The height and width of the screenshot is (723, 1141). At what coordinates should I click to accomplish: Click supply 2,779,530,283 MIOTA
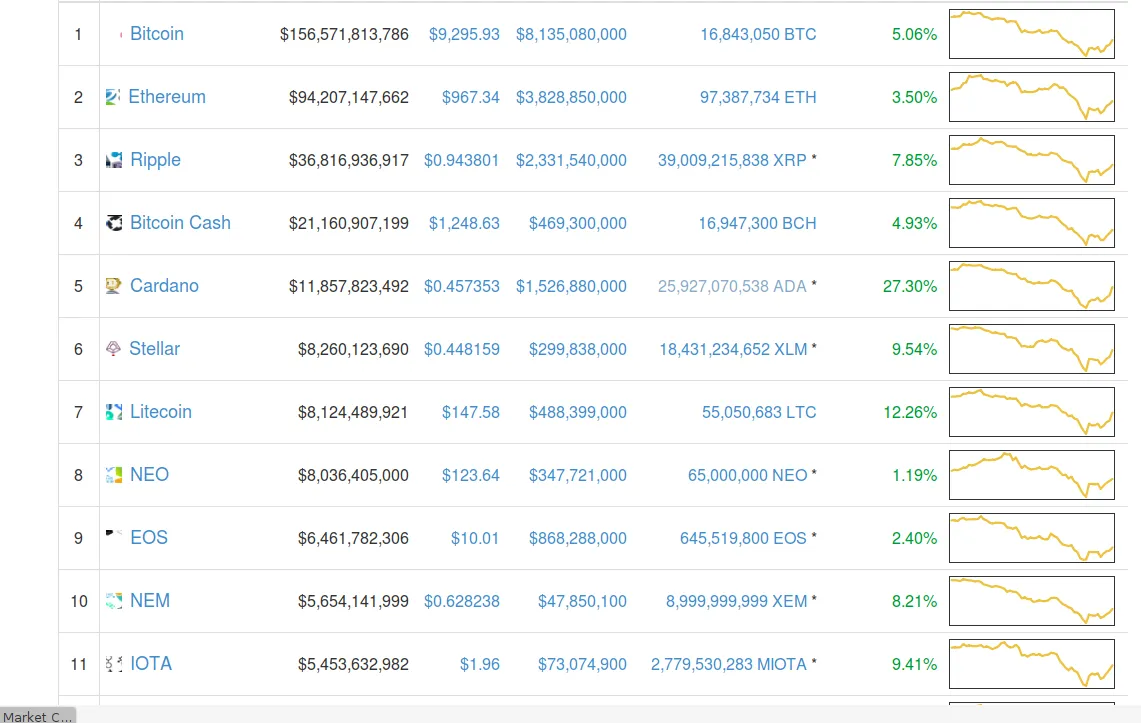coord(728,664)
